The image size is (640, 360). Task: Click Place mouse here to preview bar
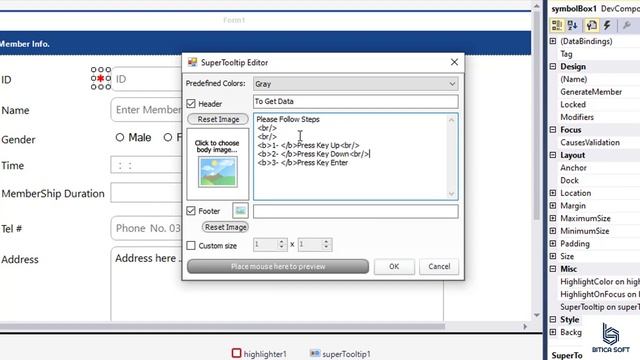click(278, 267)
